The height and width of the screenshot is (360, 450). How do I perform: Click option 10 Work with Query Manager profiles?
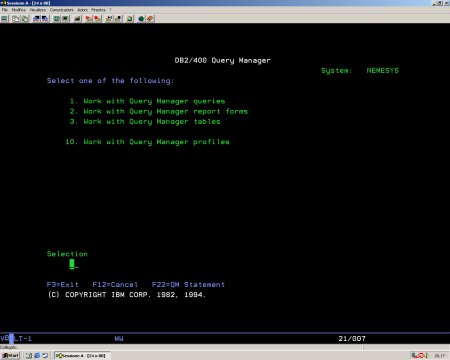147,142
